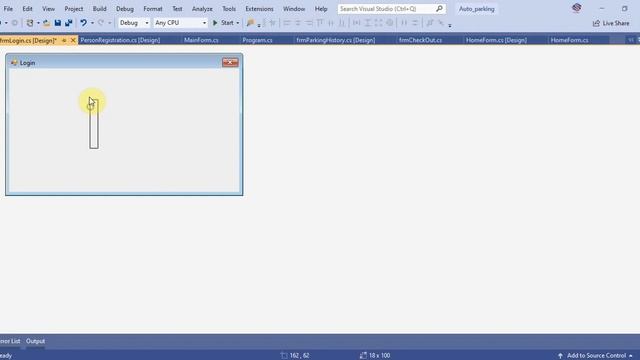Open the Format menu

tap(153, 9)
